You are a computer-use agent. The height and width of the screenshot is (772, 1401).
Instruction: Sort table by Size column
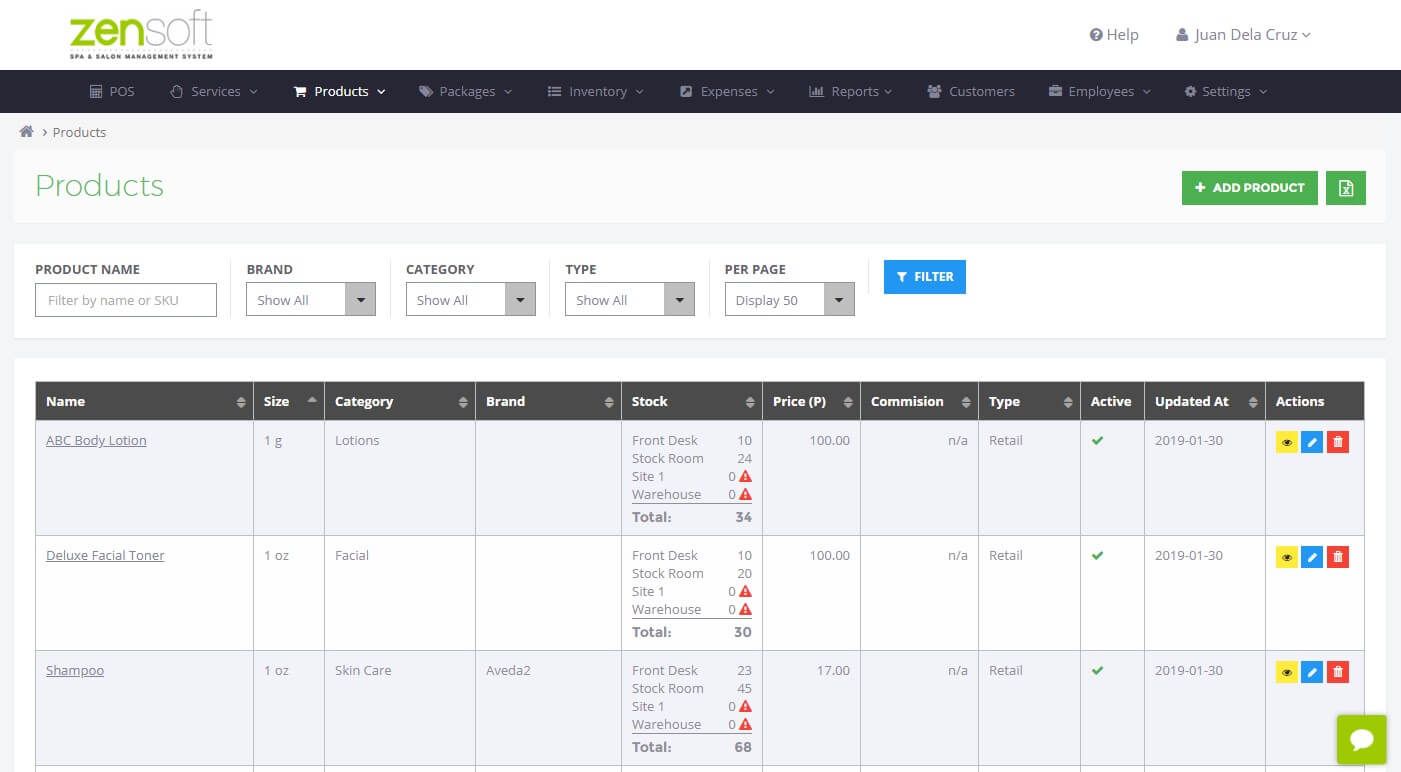click(x=288, y=401)
